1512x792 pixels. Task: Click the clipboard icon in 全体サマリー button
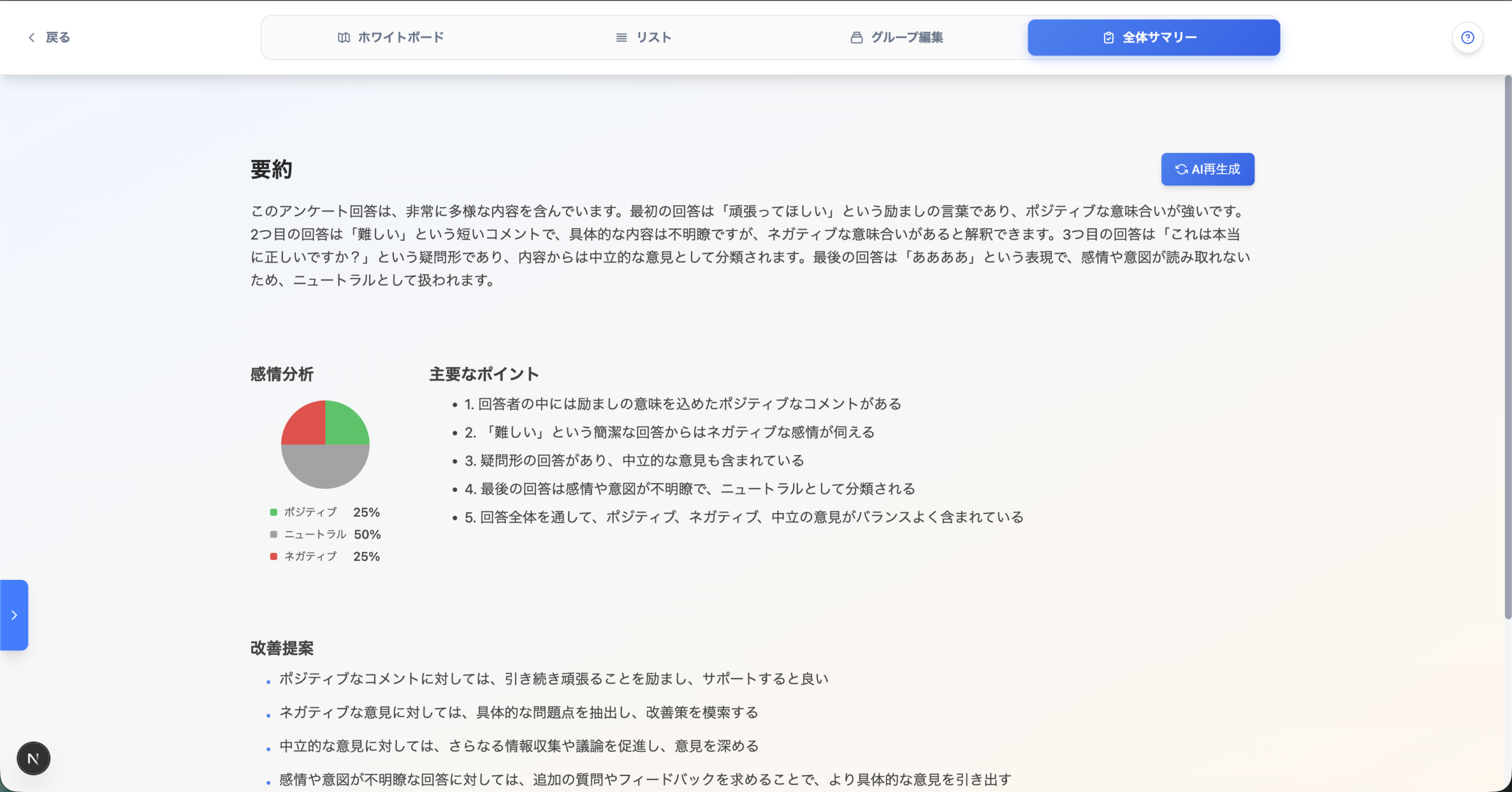coord(1108,37)
